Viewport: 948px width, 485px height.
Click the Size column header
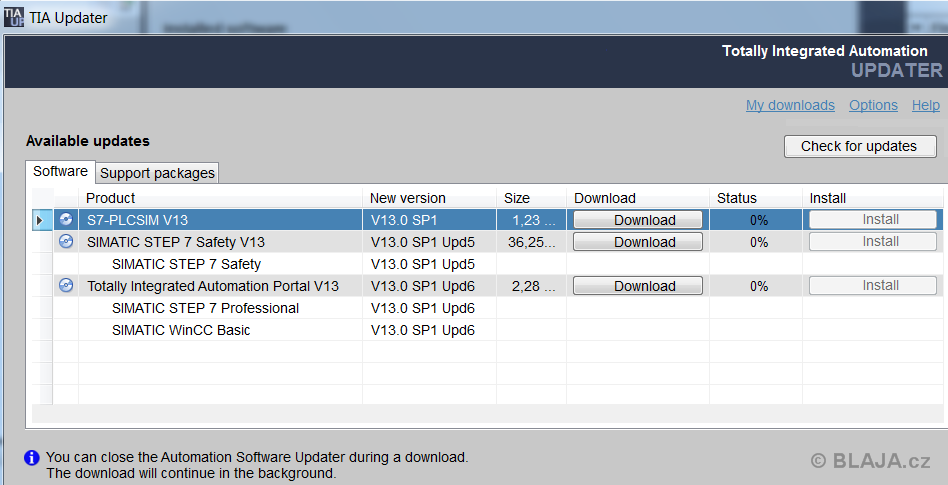(x=531, y=198)
